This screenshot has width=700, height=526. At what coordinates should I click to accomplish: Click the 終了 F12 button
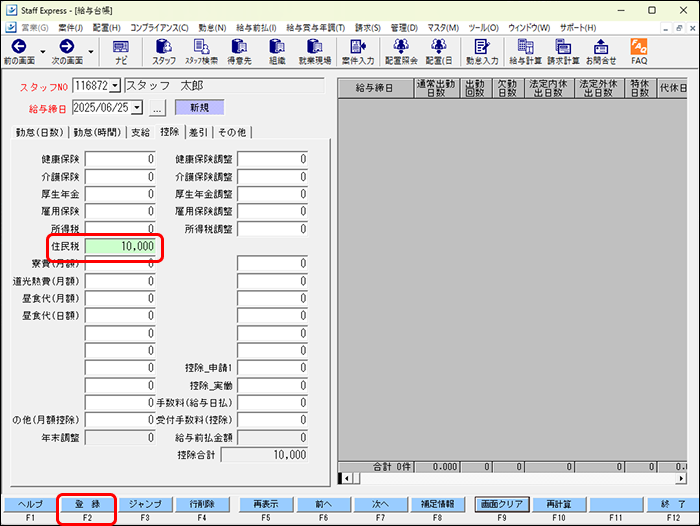coord(673,505)
